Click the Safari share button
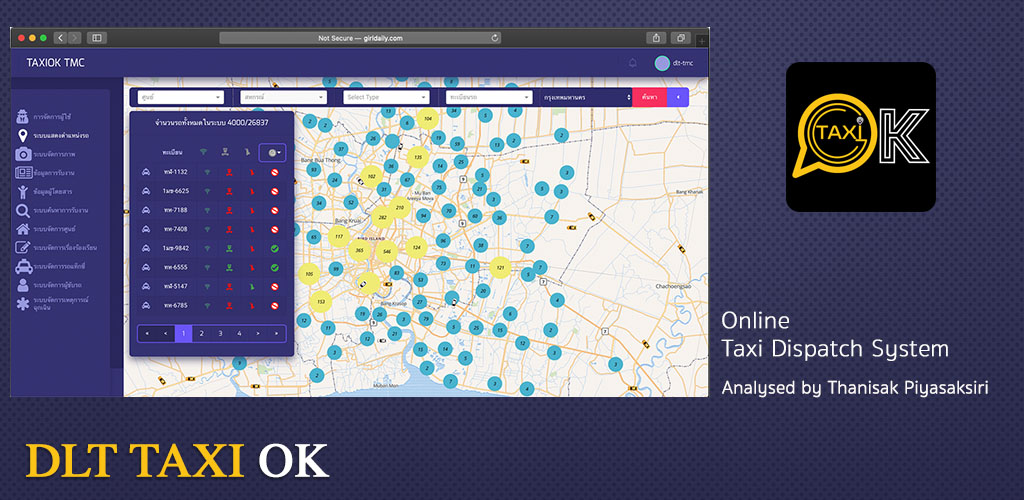Image resolution: width=1024 pixels, height=500 pixels. 656,38
